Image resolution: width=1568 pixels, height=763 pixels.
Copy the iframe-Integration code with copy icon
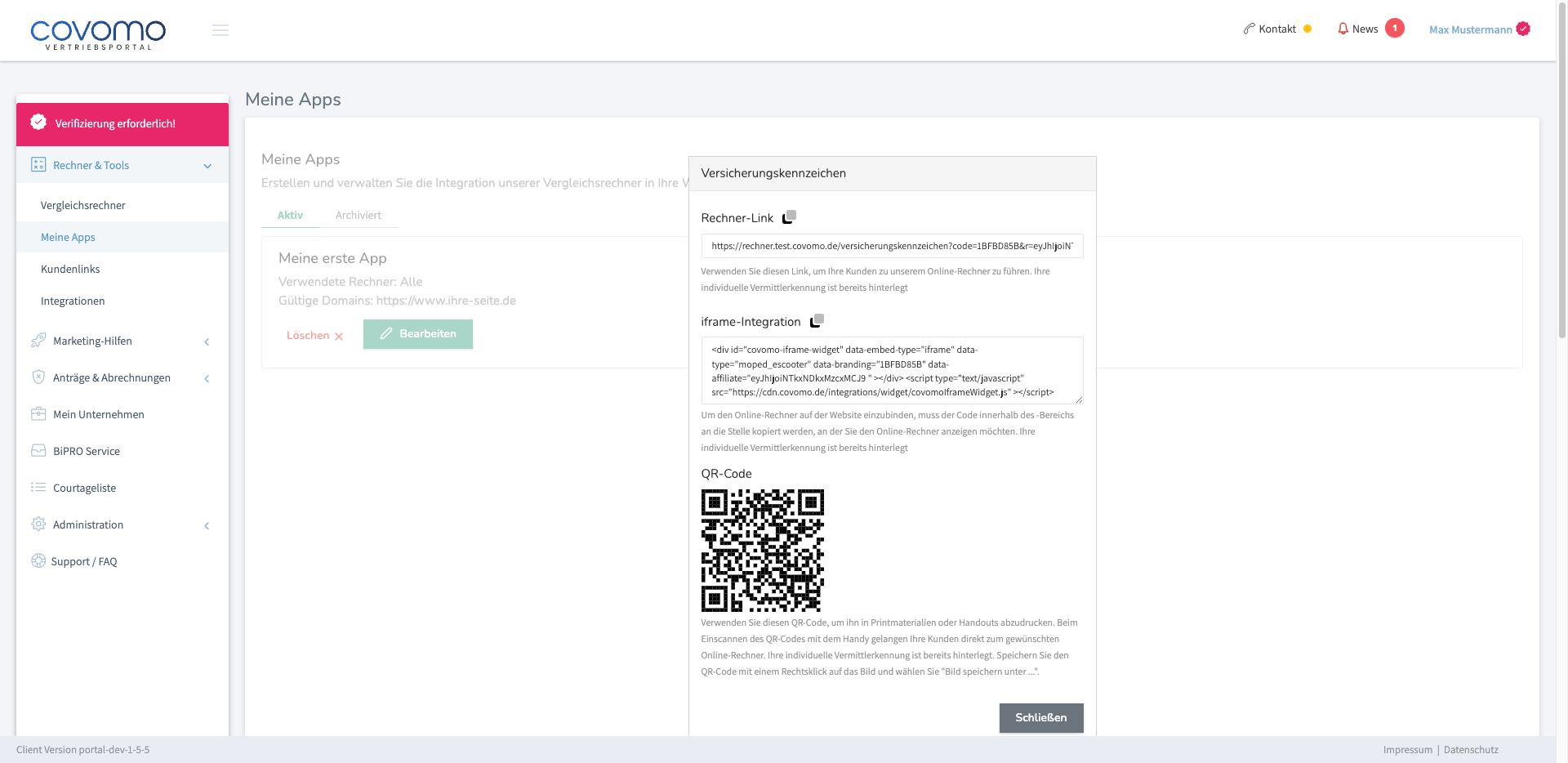point(817,320)
